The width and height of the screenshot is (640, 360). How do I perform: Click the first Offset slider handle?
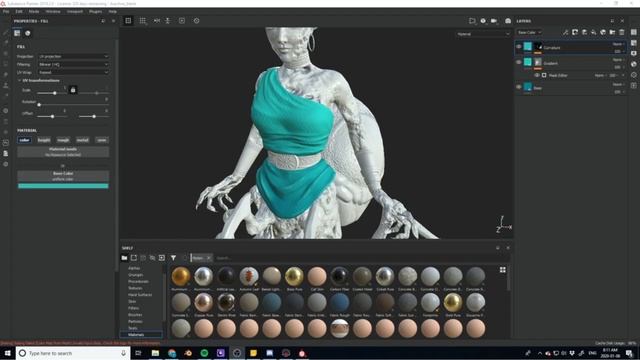[52, 117]
